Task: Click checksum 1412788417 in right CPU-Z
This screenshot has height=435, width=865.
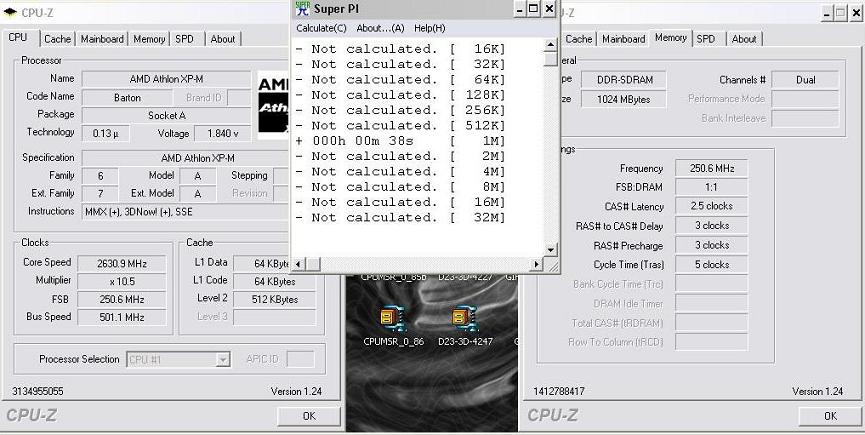Action: click(x=559, y=391)
